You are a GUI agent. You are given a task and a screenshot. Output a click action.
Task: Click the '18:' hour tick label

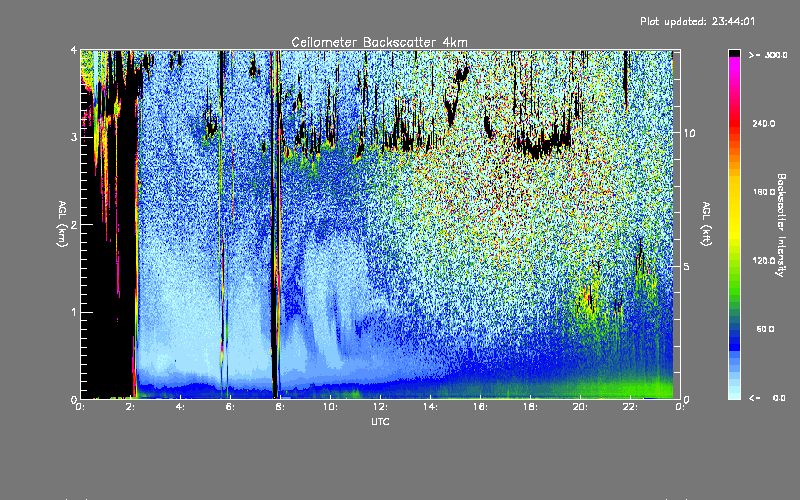pos(530,407)
